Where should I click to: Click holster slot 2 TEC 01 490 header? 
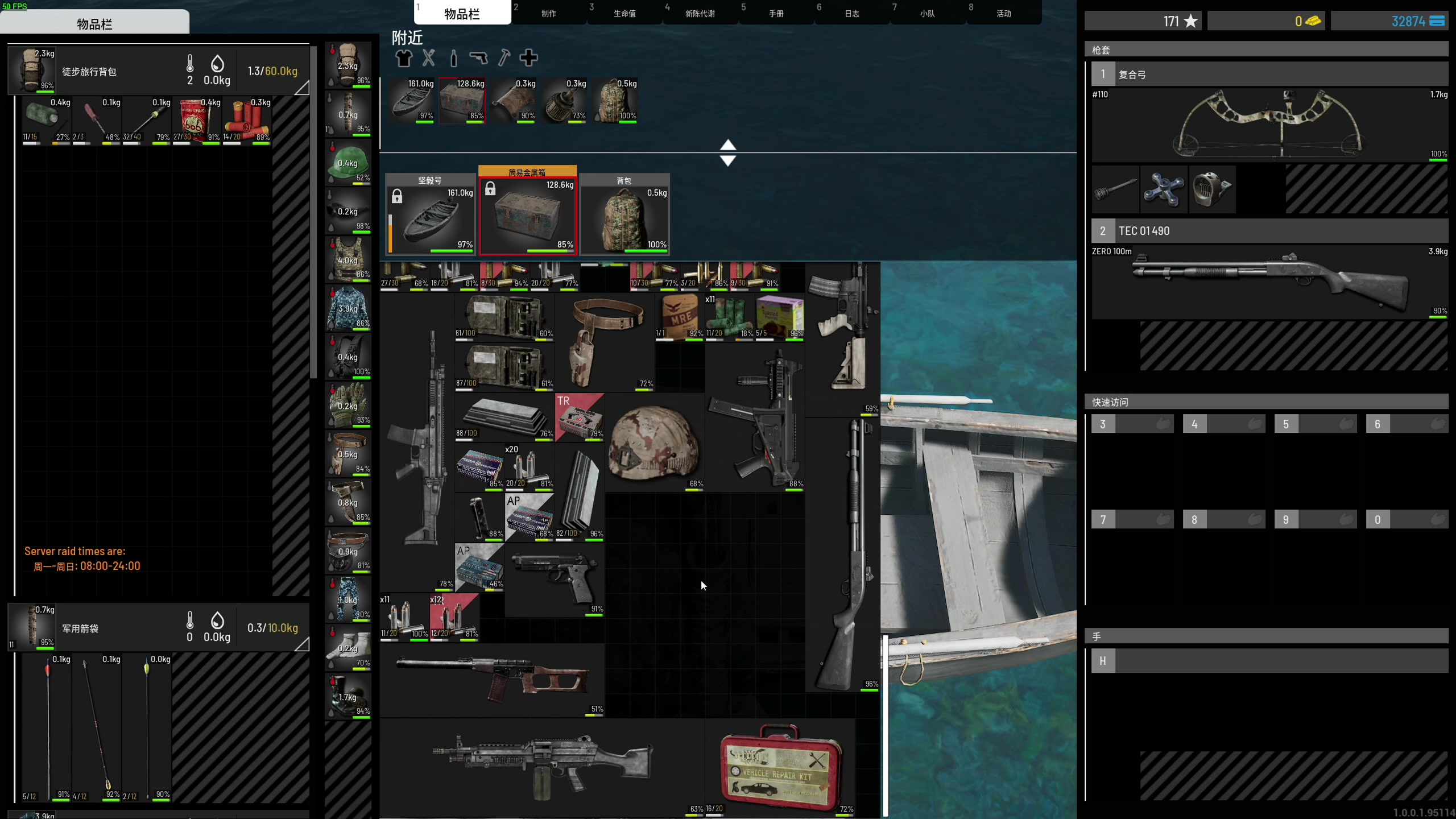pyautogui.click(x=1269, y=231)
